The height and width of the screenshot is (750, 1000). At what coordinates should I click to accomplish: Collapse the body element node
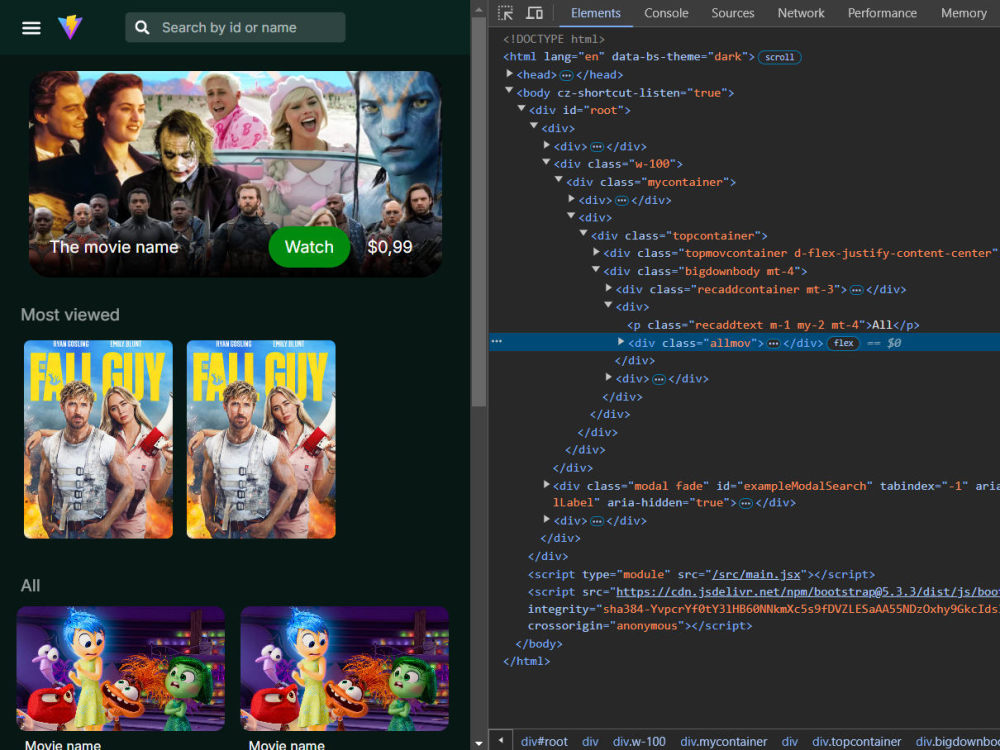coord(510,91)
